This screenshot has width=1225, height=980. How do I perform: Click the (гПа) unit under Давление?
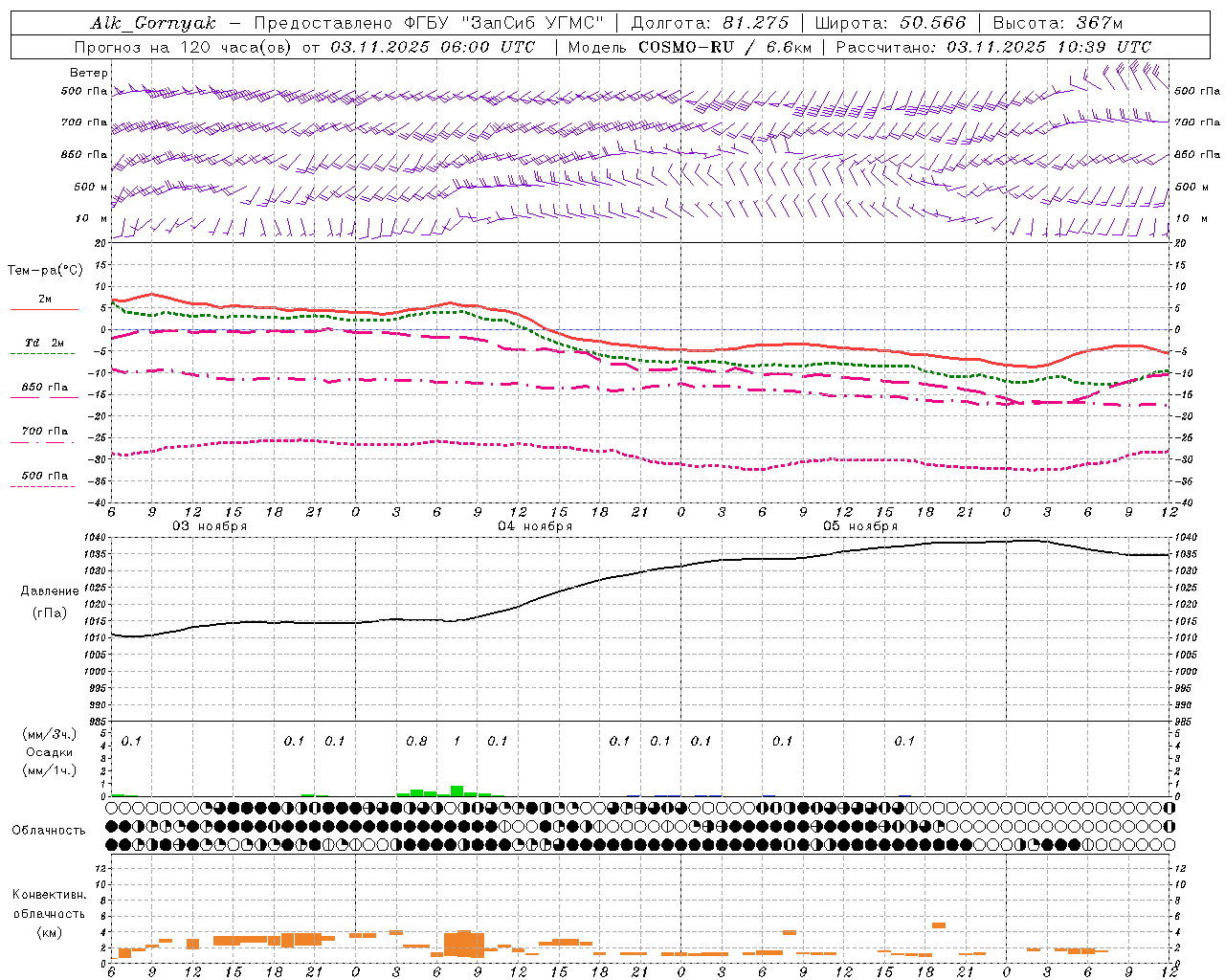coord(50,612)
